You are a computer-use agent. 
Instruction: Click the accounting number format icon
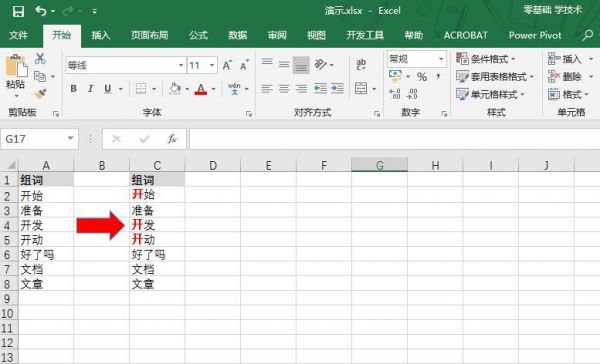tap(395, 76)
